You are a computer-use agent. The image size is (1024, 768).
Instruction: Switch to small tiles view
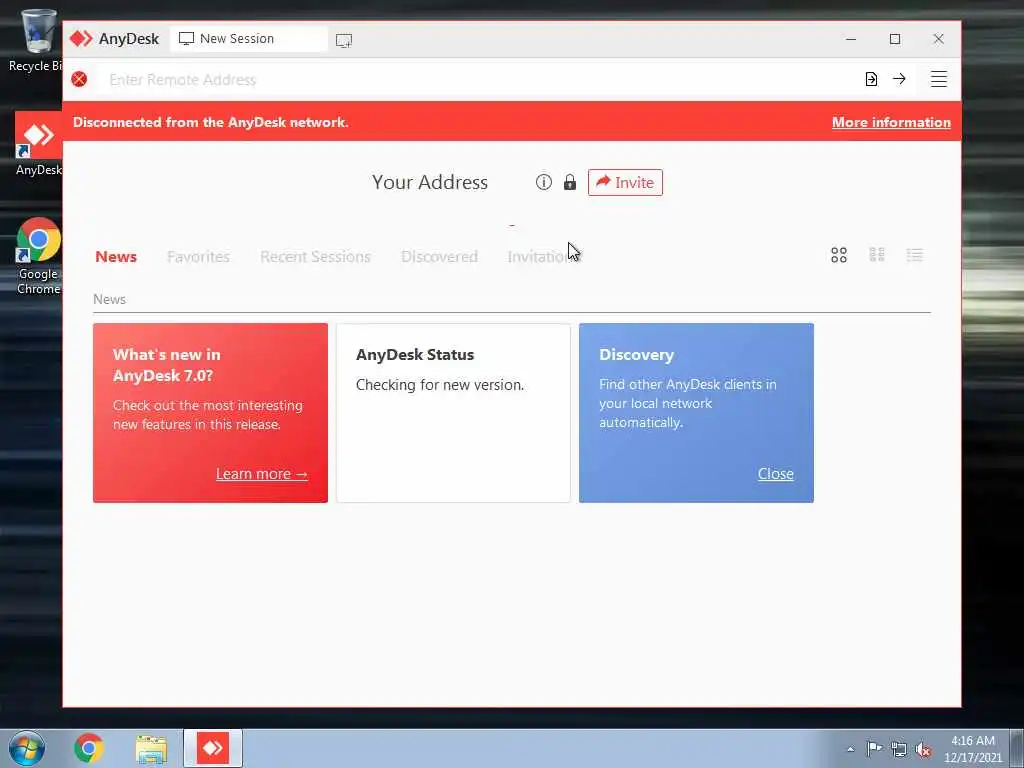click(x=876, y=255)
